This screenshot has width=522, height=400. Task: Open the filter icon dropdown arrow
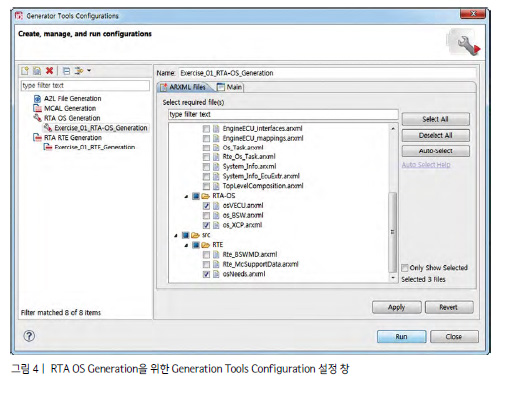89,71
